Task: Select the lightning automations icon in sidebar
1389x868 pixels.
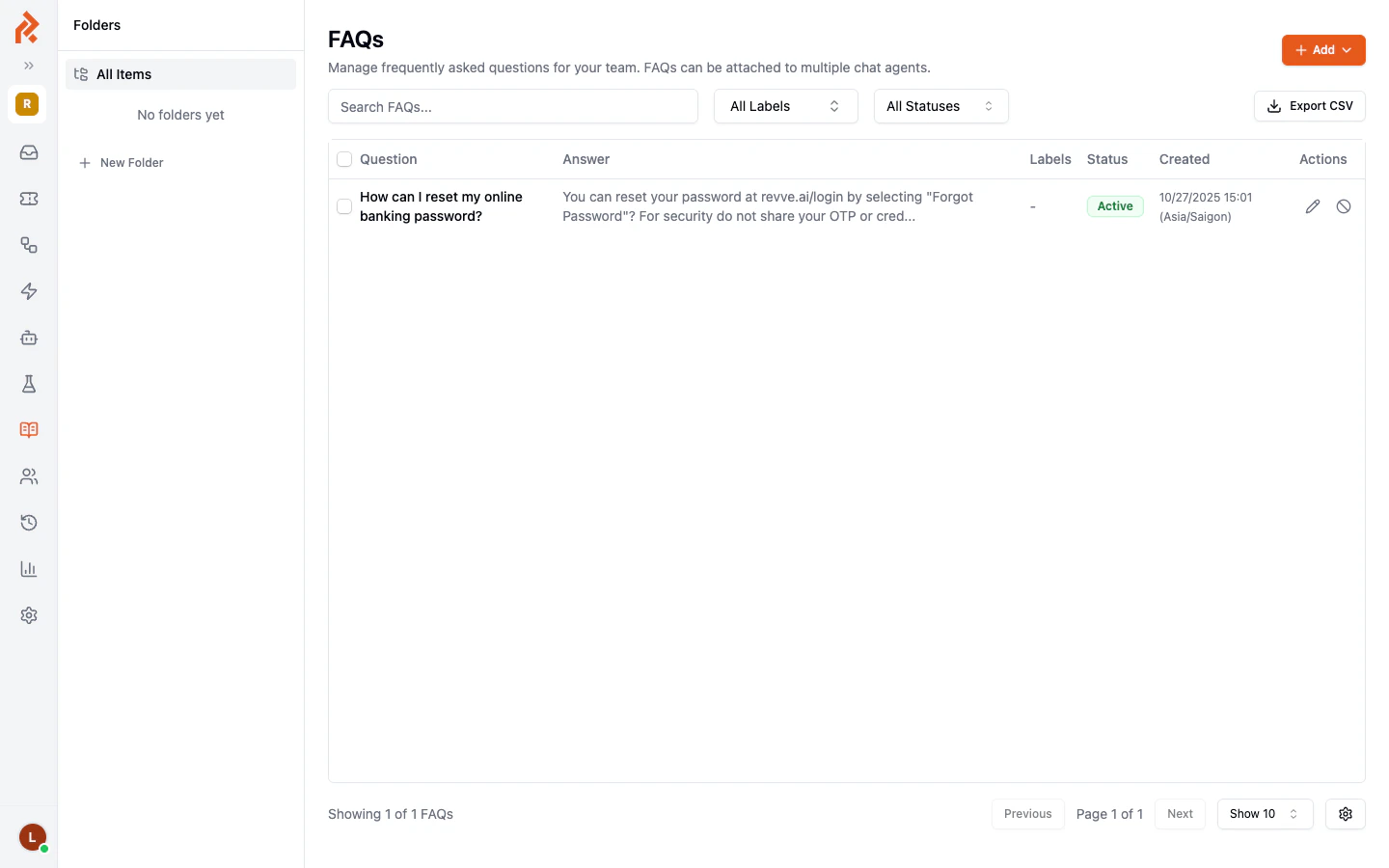Action: (x=28, y=291)
